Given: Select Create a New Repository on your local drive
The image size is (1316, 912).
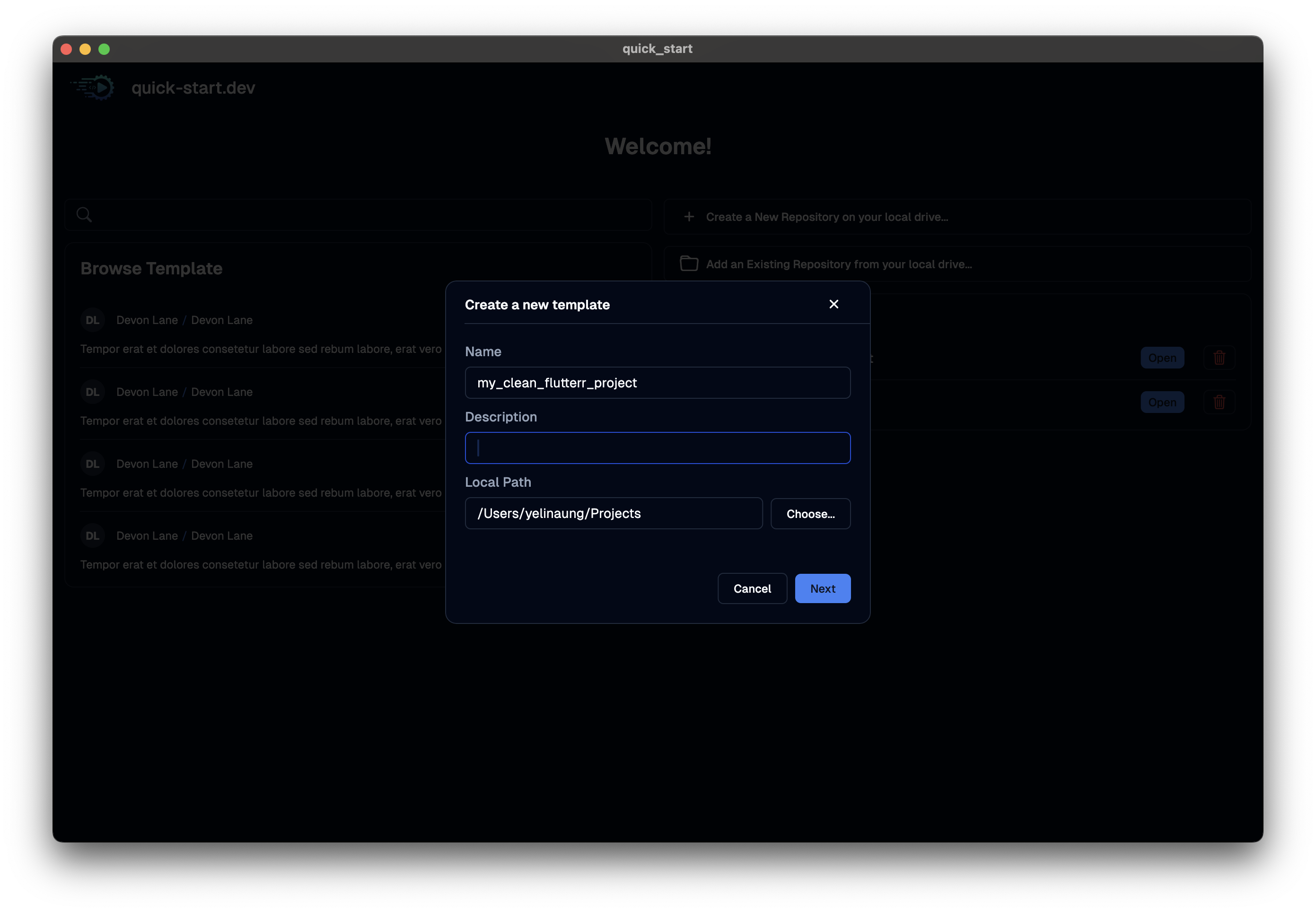Looking at the screenshot, I should (x=826, y=217).
